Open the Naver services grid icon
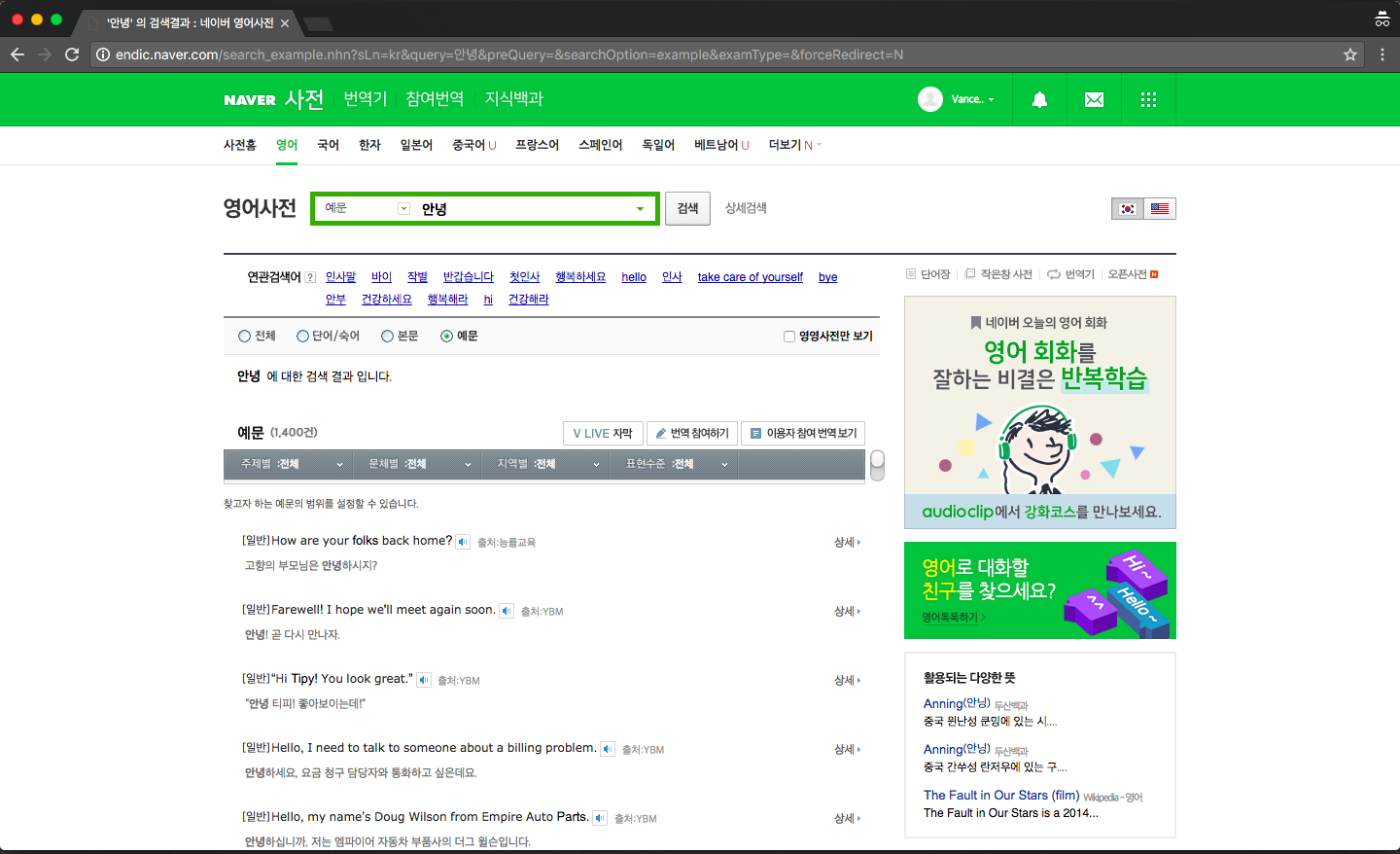 click(1148, 99)
